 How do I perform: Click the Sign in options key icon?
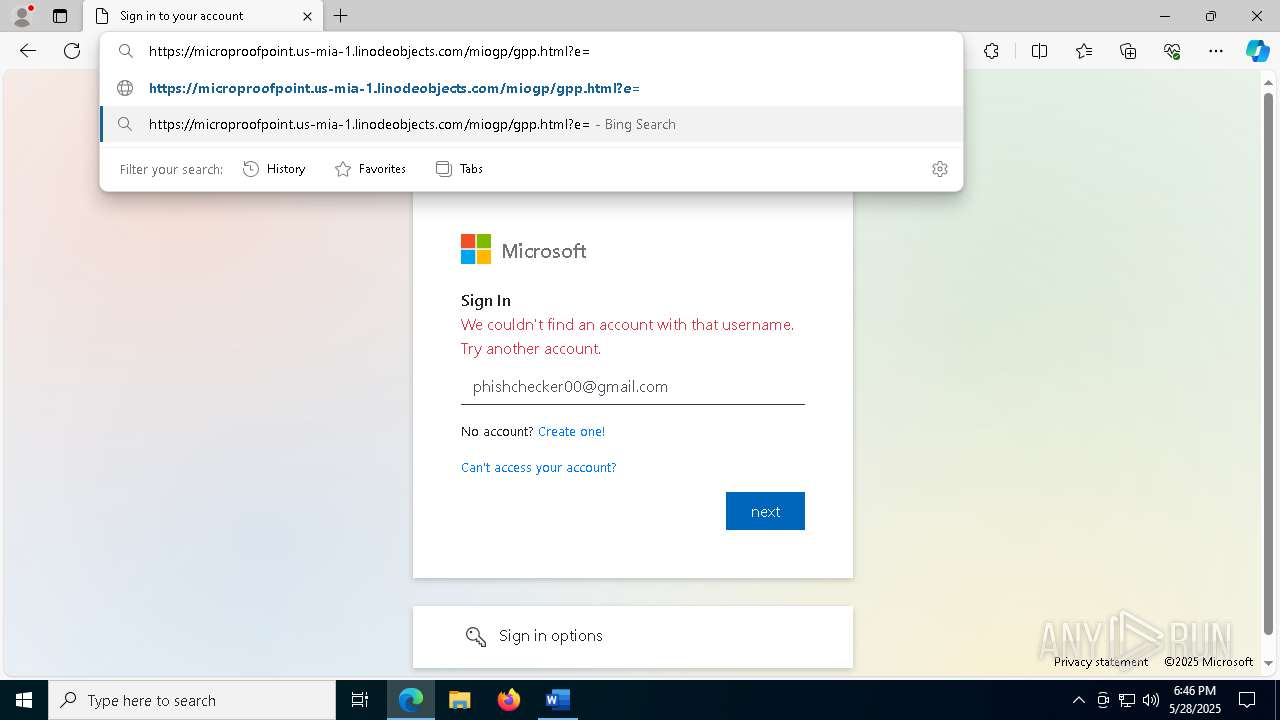(x=475, y=636)
